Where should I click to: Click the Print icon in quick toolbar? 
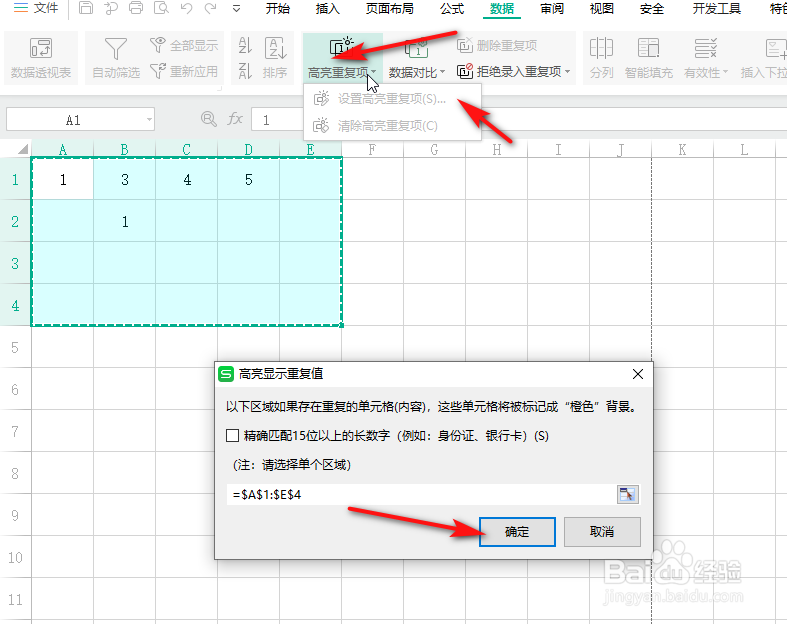(x=136, y=9)
